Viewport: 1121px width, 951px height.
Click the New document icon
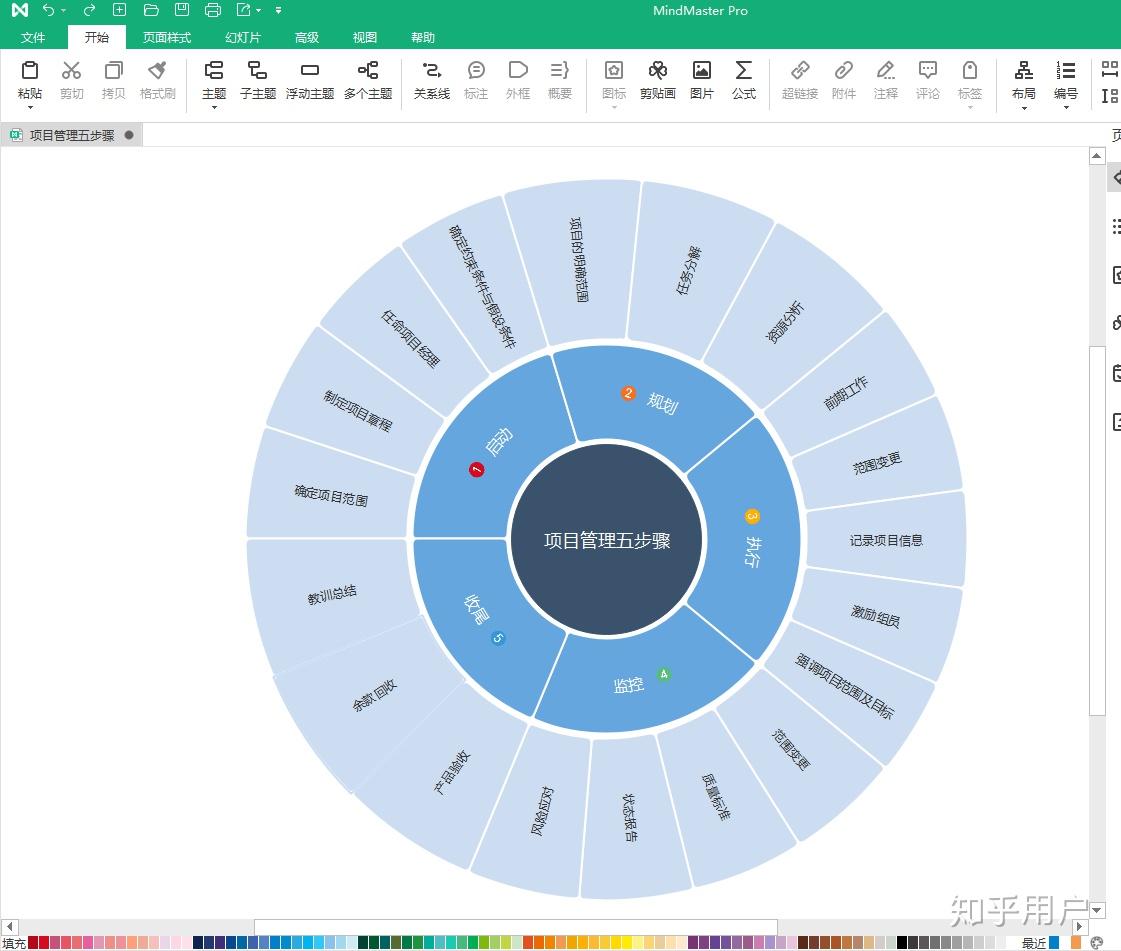pyautogui.click(x=119, y=10)
